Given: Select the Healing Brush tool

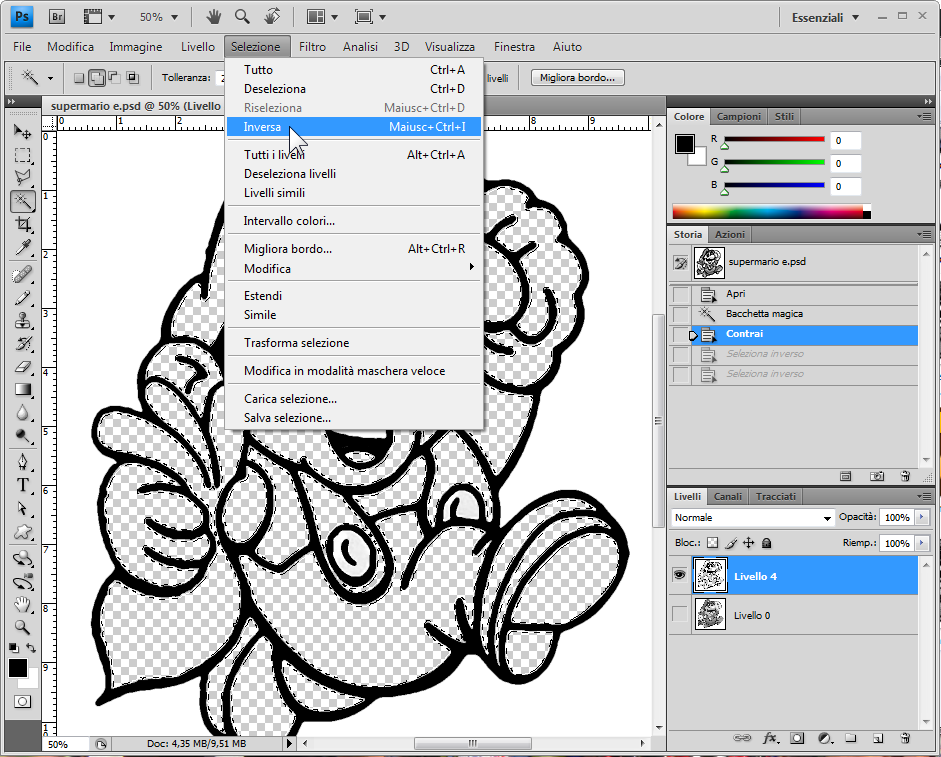Looking at the screenshot, I should (23, 275).
